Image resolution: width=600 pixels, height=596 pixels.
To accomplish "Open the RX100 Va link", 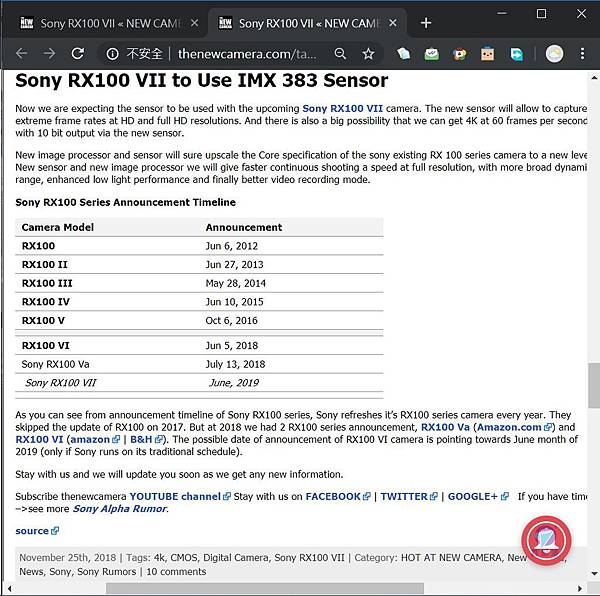I will tap(445, 427).
